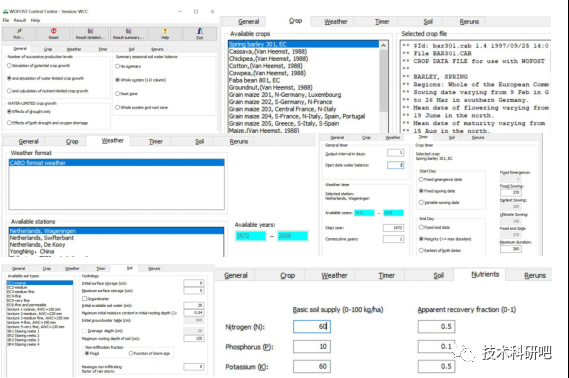
Task: Click the Potassium basic soil supply field
Action: click(x=312, y=366)
